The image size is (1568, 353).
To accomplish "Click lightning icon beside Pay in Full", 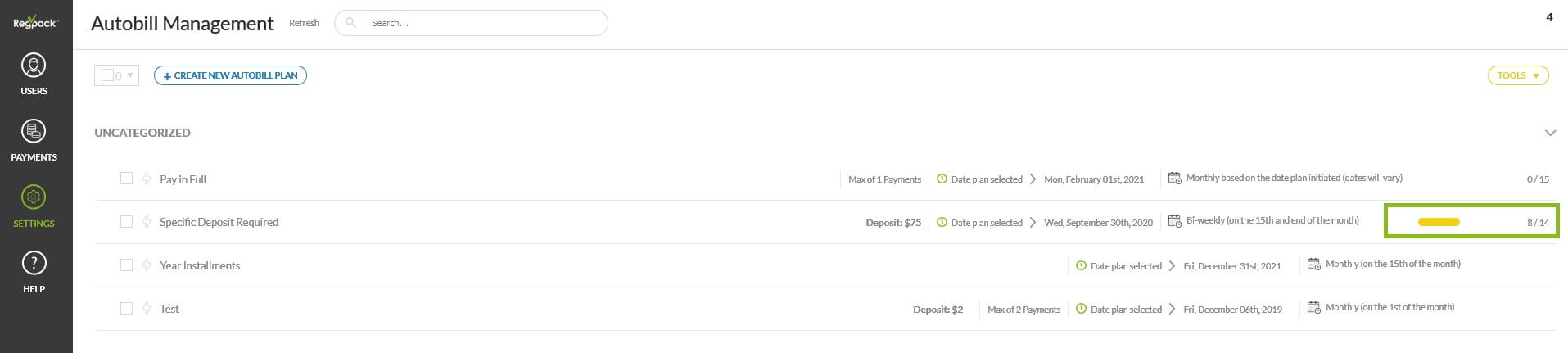I will tap(147, 179).
